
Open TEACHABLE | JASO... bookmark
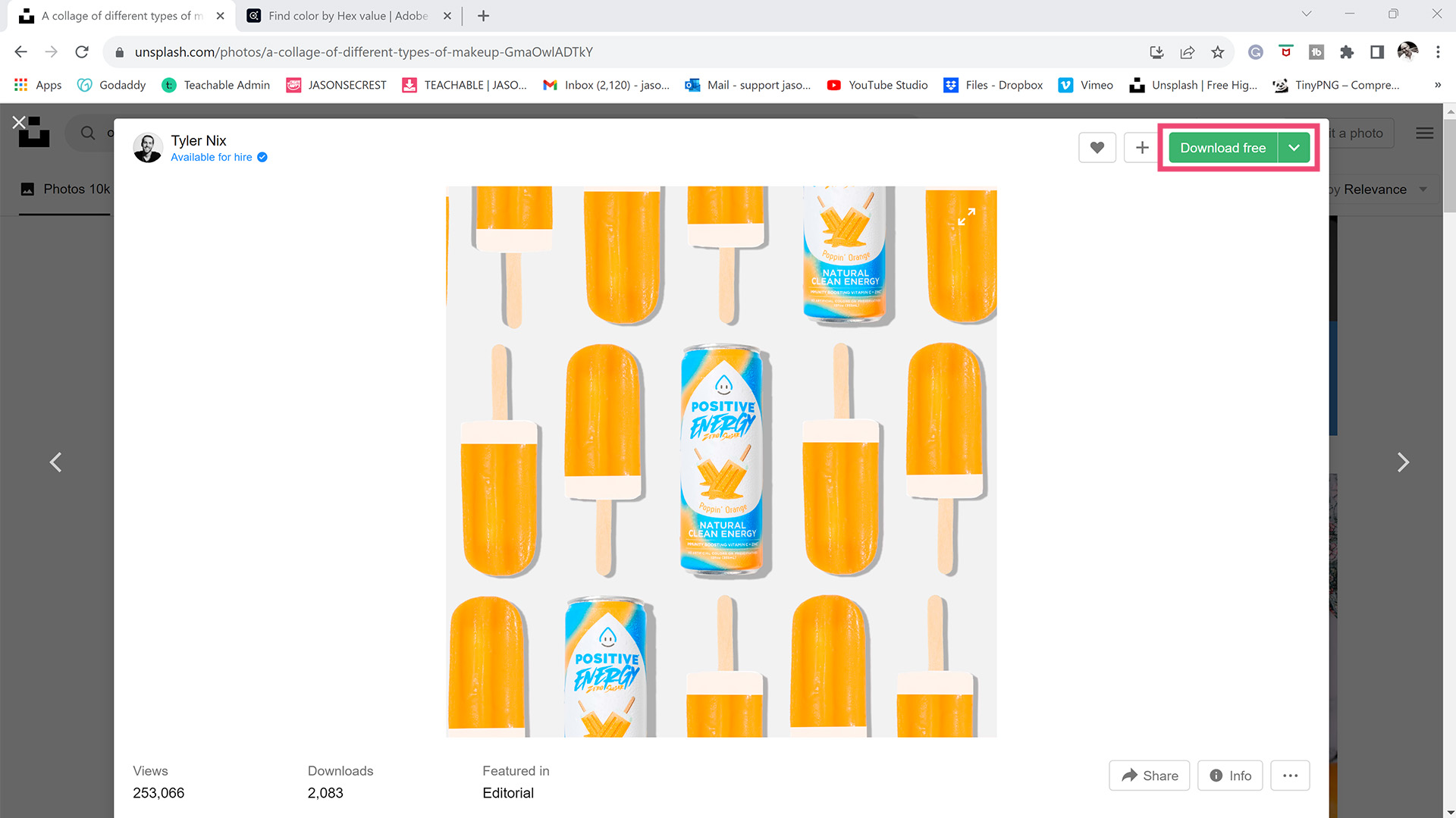click(464, 85)
